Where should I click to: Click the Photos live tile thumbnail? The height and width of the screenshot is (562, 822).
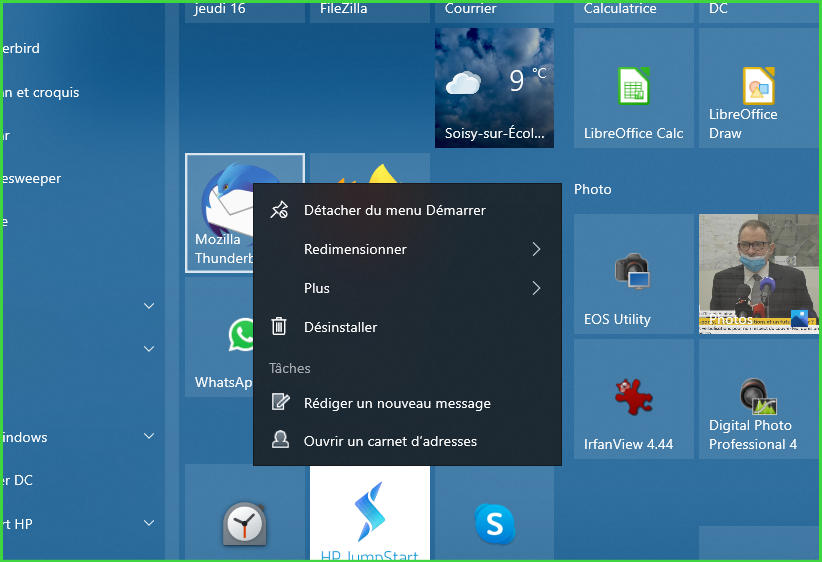pyautogui.click(x=758, y=274)
